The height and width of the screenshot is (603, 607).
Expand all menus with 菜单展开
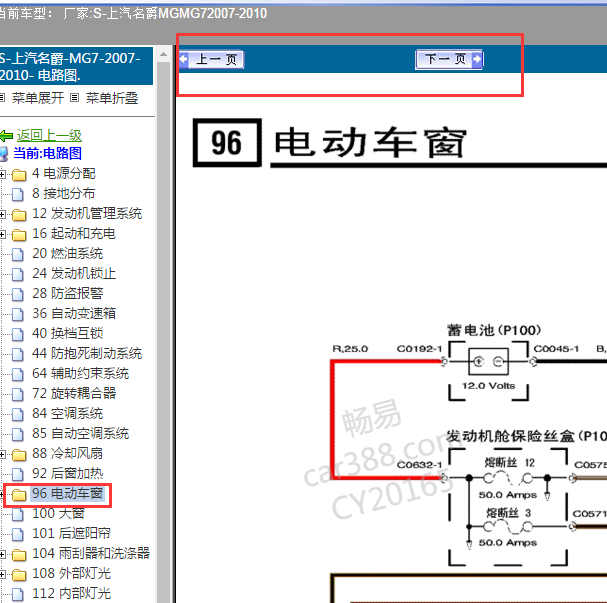(38, 98)
